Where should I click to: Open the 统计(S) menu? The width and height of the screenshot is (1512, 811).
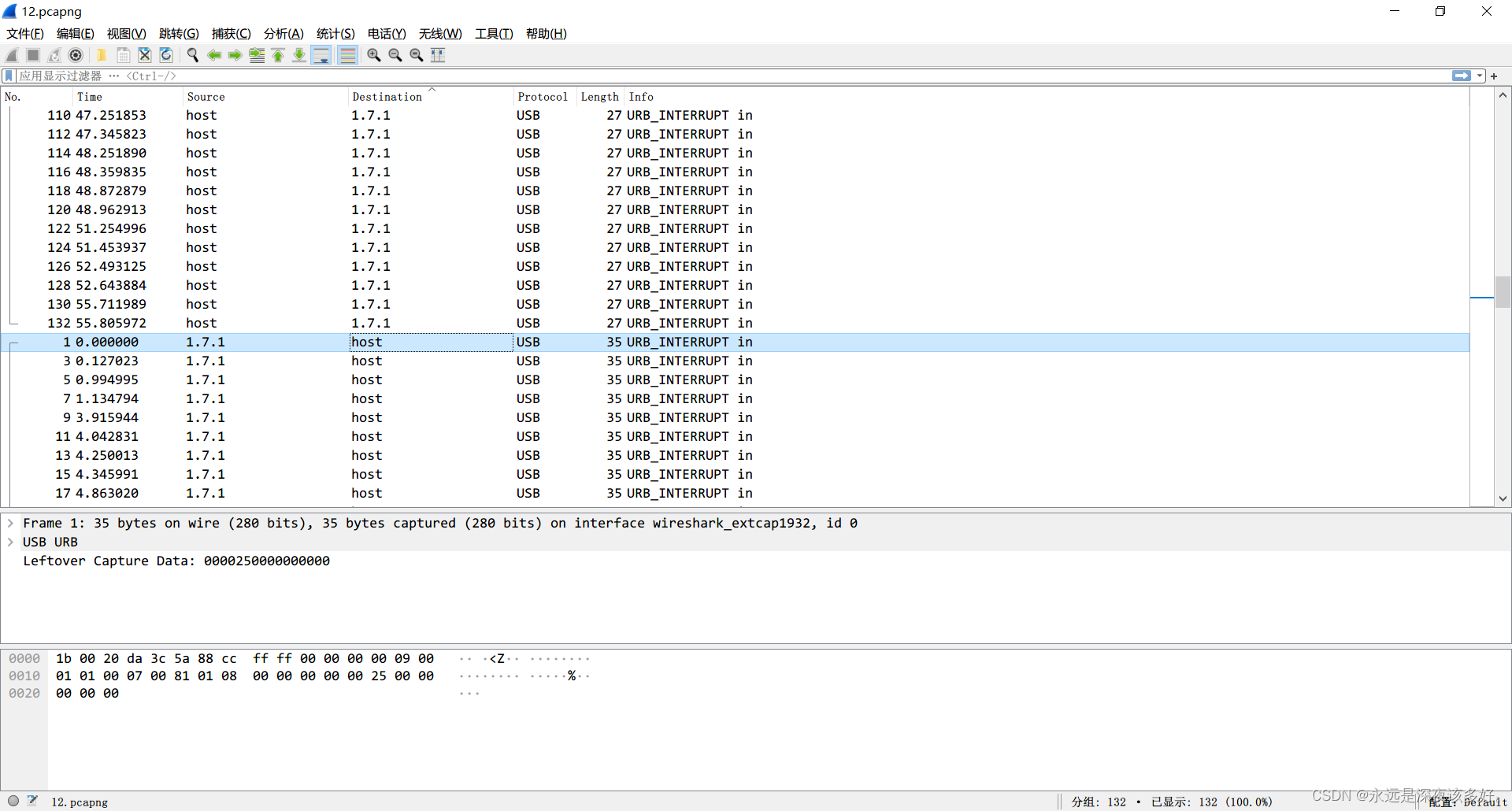pos(335,34)
